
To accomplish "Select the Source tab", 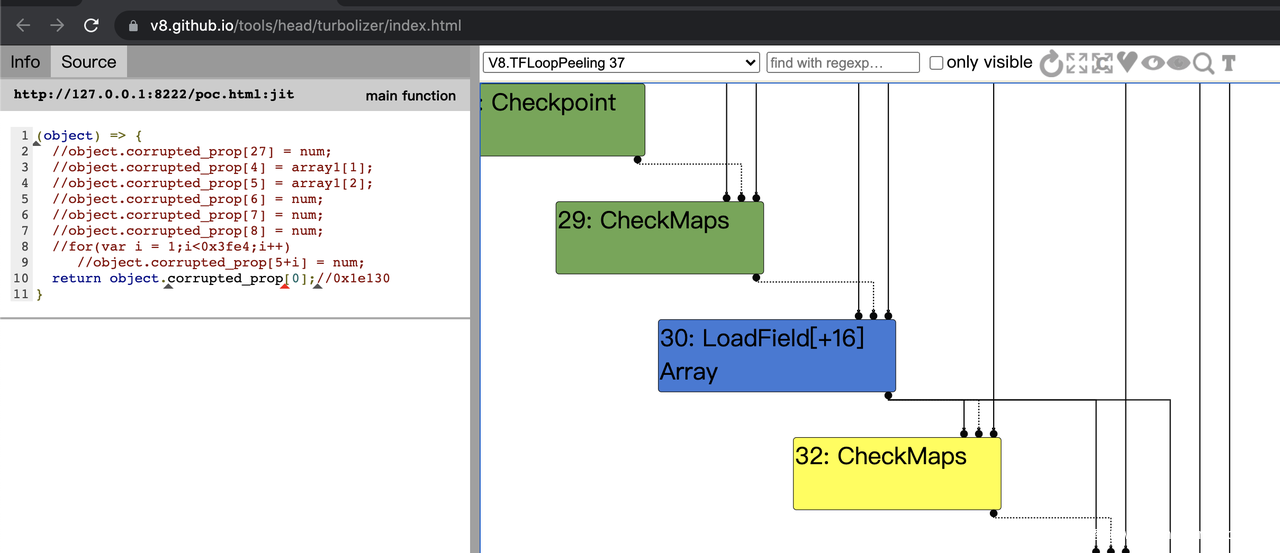I will point(88,62).
